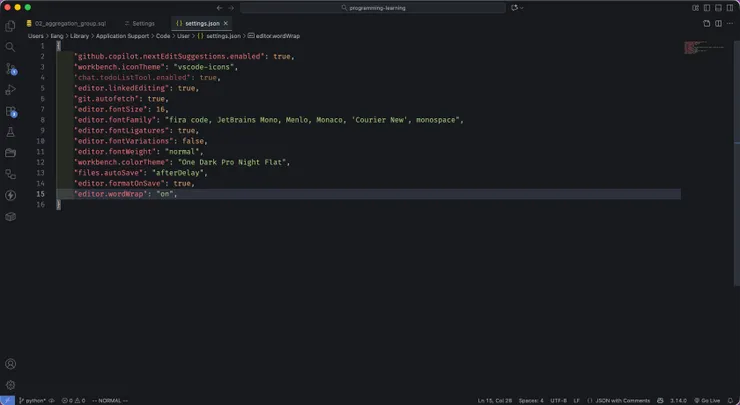Click the wordWrap "on" value
This screenshot has width=740, height=405.
point(164,194)
